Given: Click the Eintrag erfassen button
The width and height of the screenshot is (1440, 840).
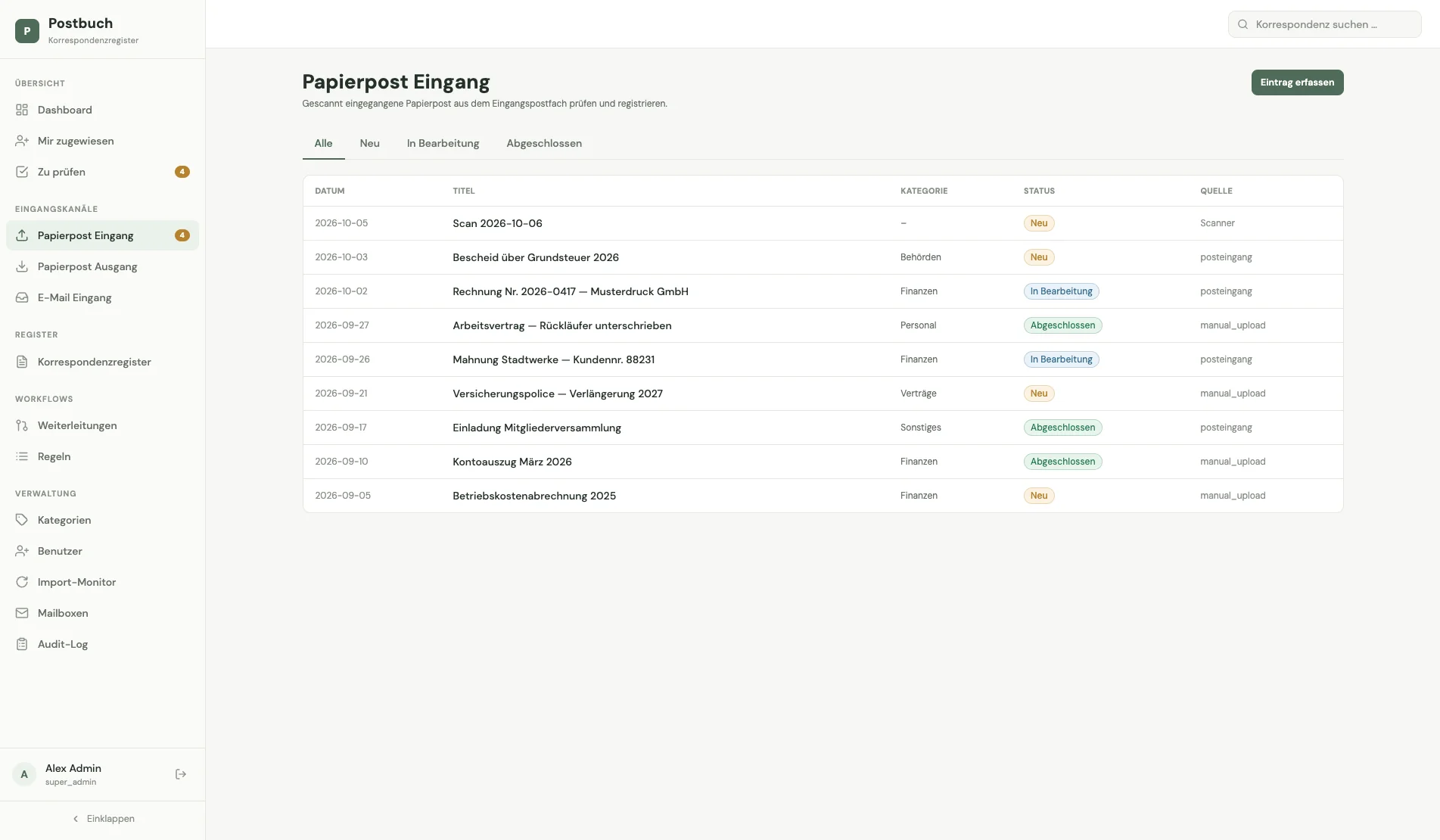Looking at the screenshot, I should [x=1297, y=82].
